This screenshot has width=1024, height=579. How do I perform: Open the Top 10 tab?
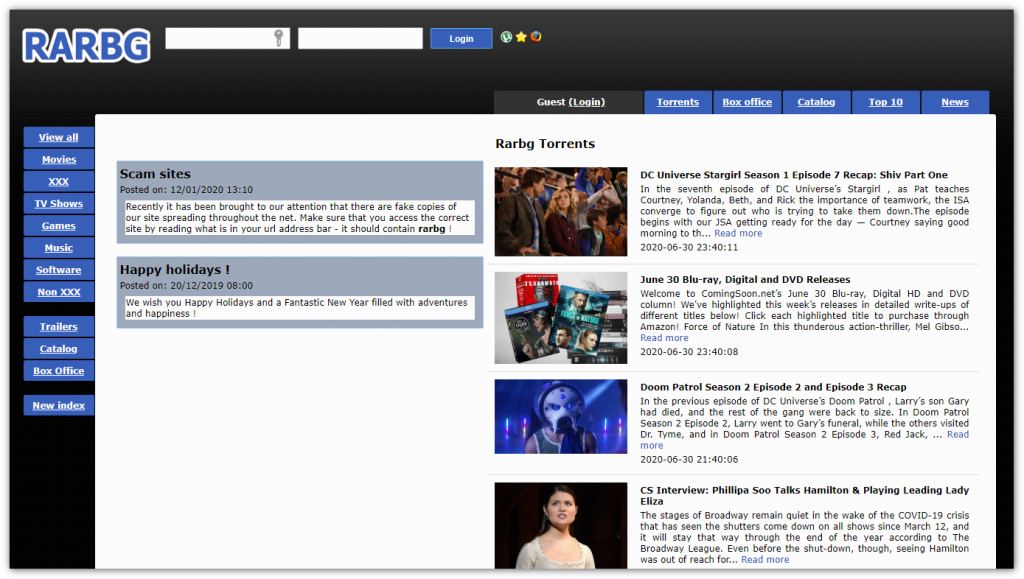point(886,102)
